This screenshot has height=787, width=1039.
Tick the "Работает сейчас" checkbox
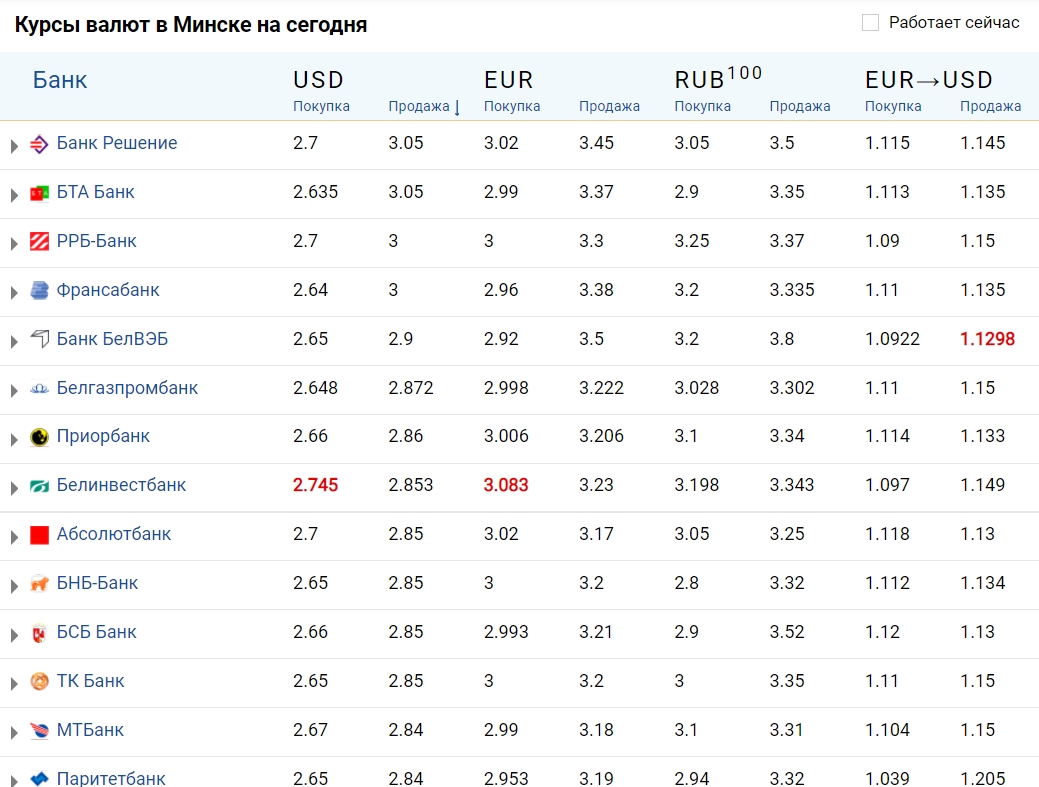pos(870,23)
